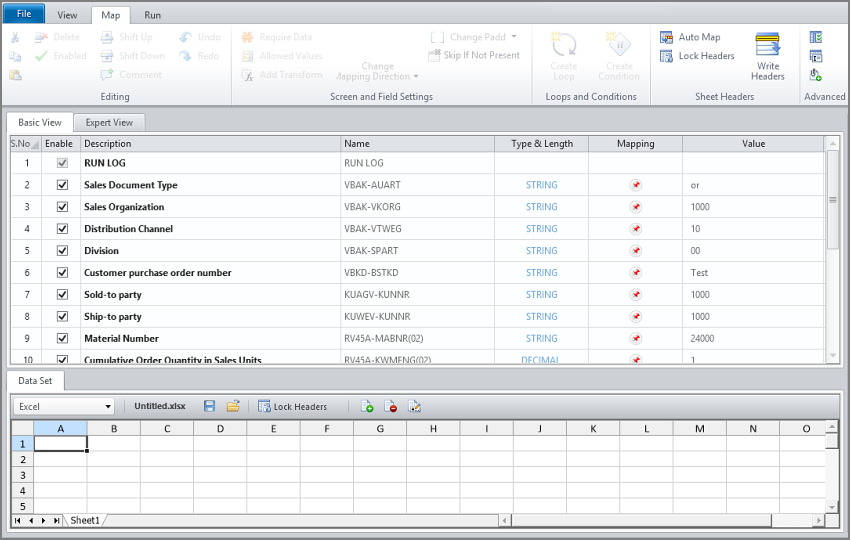Remove sheet using red minus icon
Image resolution: width=850 pixels, height=540 pixels.
click(x=391, y=407)
